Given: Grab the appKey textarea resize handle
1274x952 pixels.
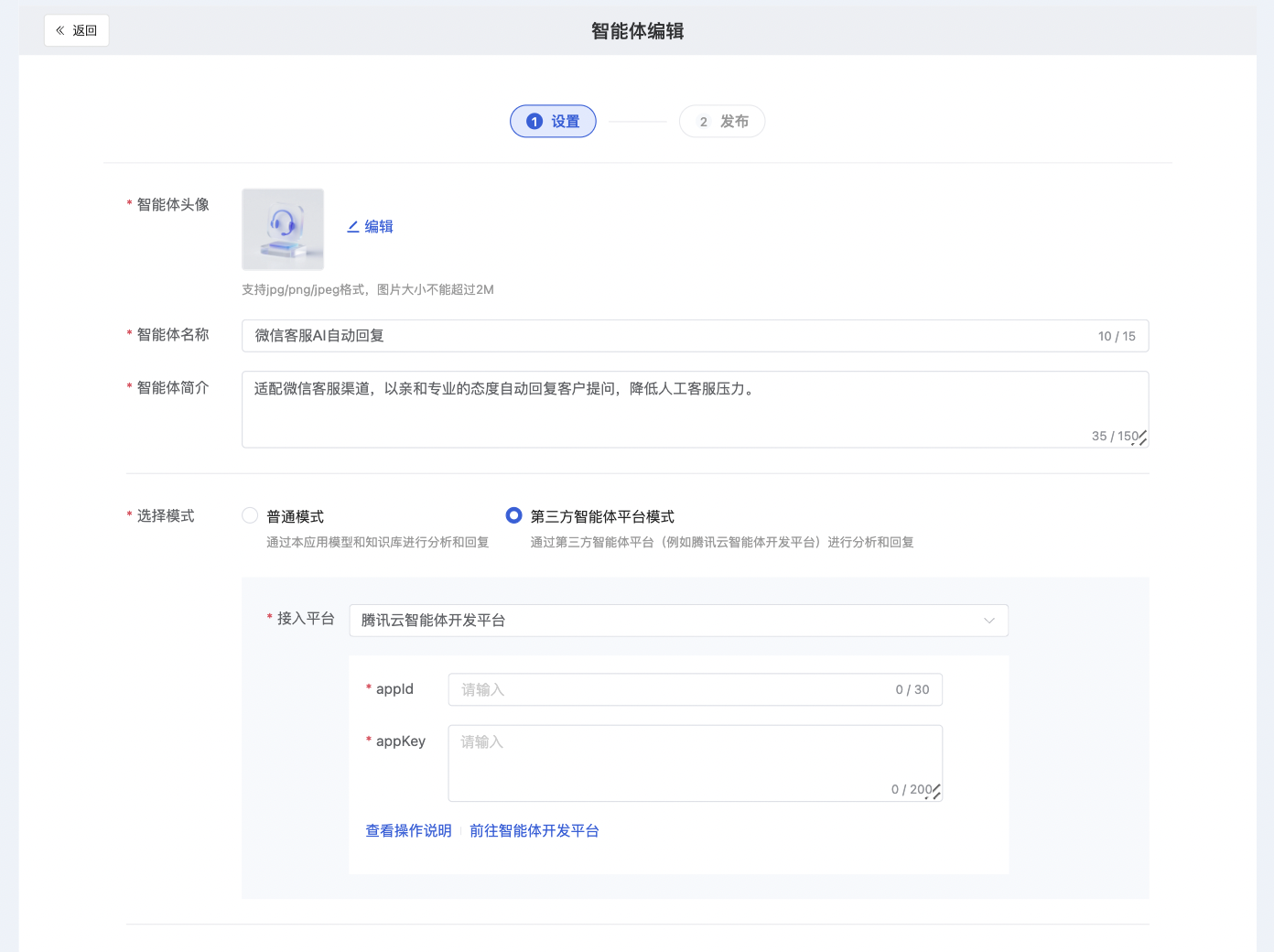Looking at the screenshot, I should tap(934, 793).
